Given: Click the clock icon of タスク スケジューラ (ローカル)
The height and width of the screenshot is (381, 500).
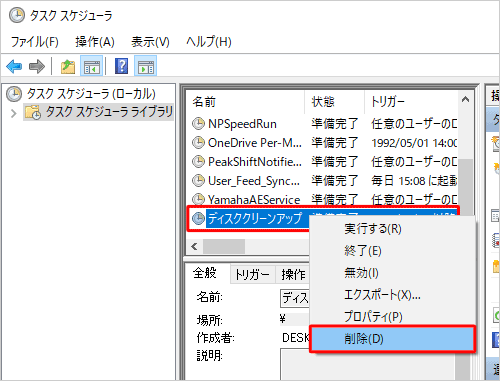Looking at the screenshot, I should tap(14, 94).
